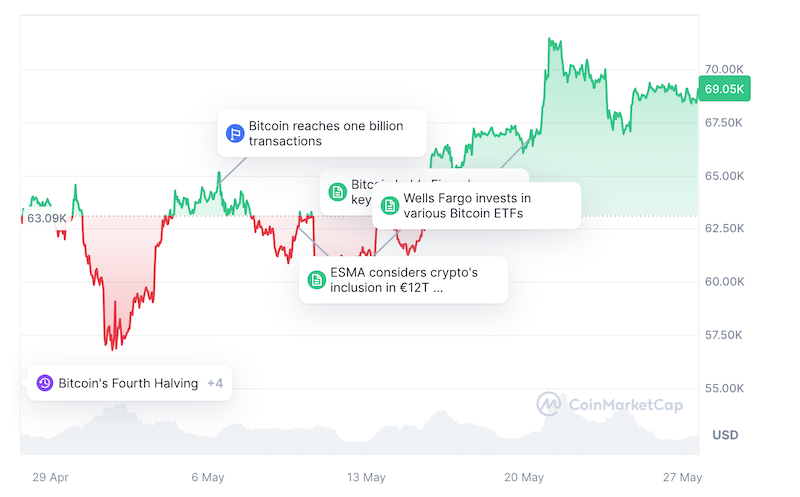Open the Bitcoin reaches one billion transactions card

pyautogui.click(x=322, y=133)
